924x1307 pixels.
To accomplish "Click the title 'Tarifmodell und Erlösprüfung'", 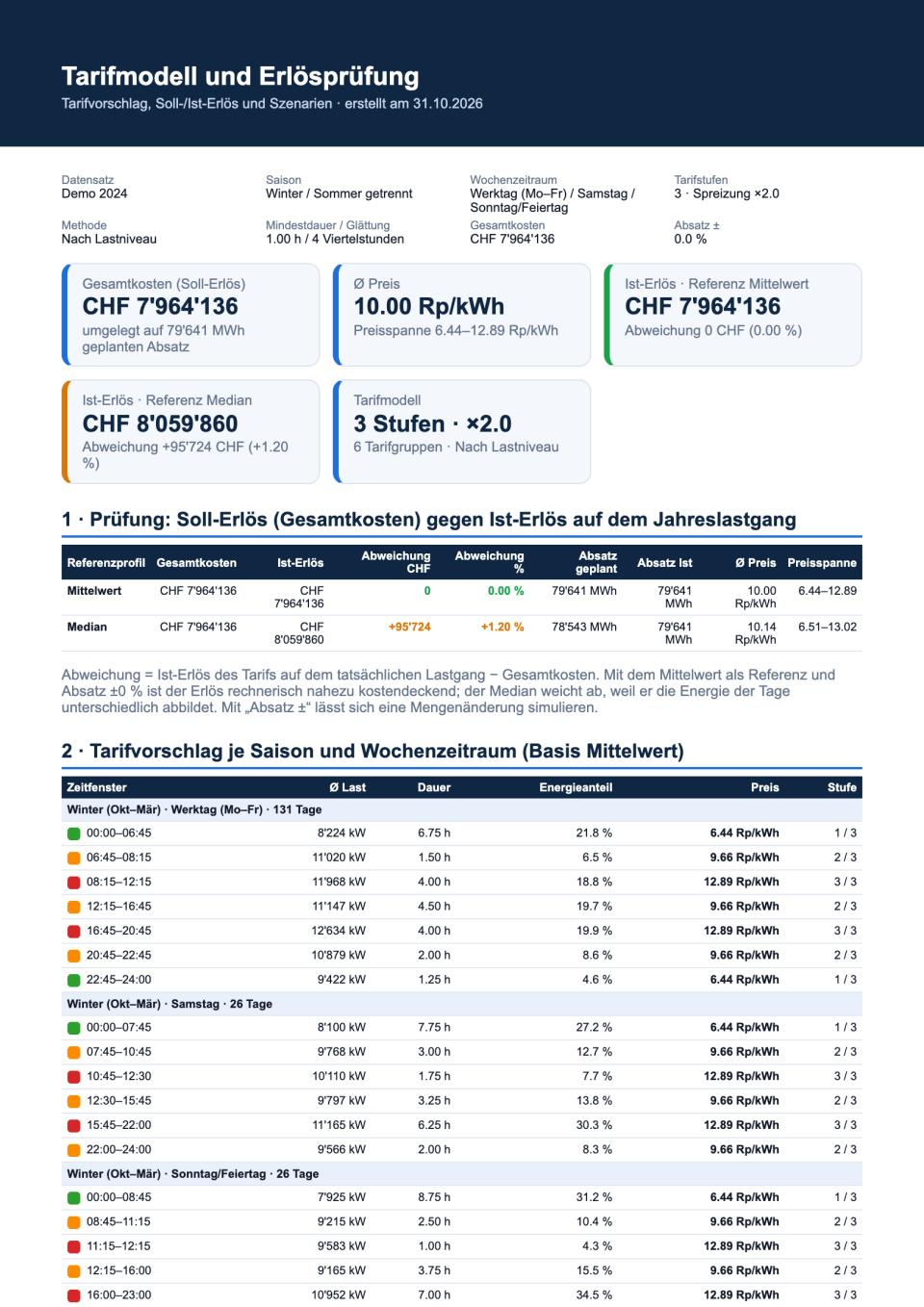I will [x=241, y=76].
